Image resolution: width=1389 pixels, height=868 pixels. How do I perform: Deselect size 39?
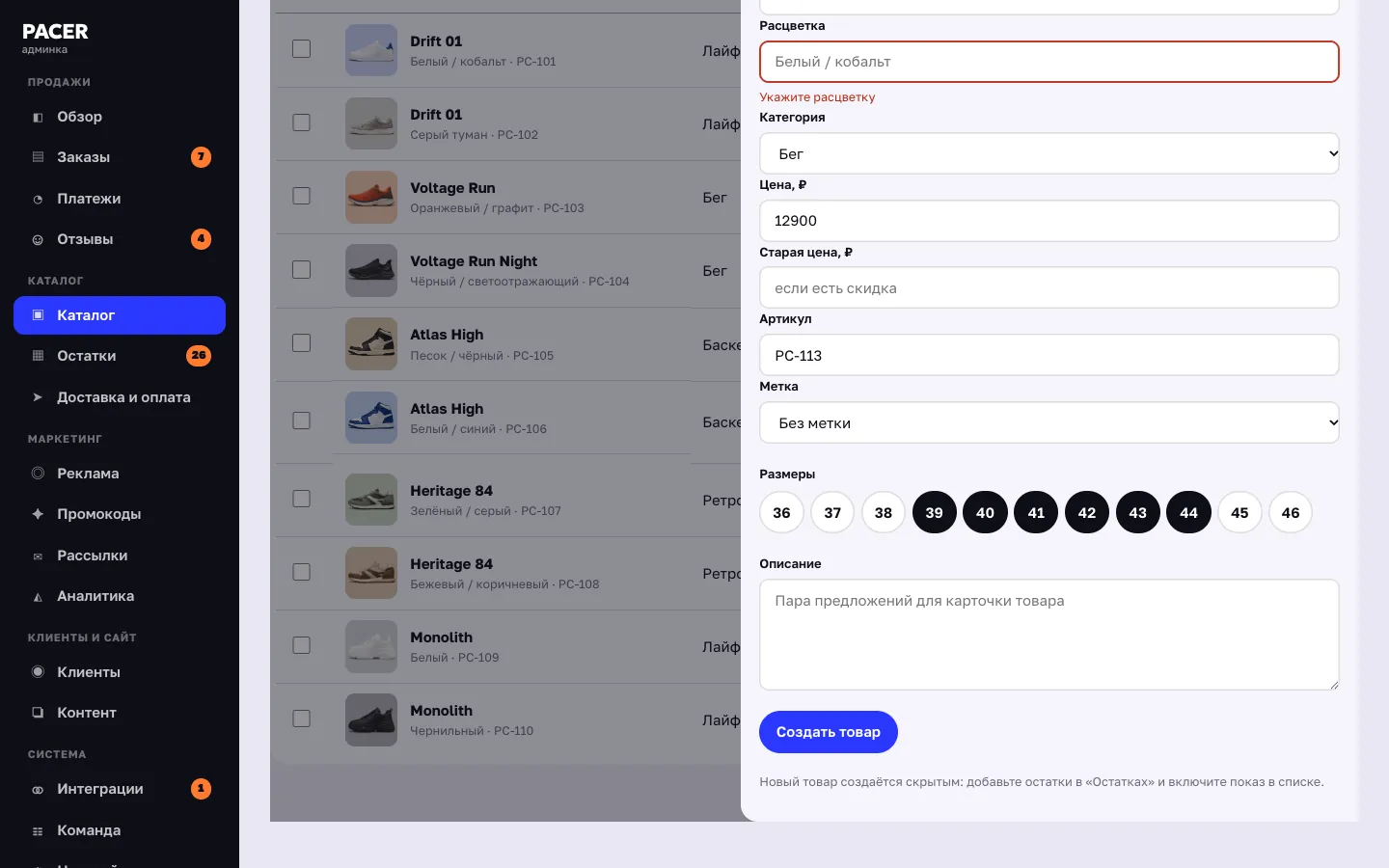tap(934, 512)
